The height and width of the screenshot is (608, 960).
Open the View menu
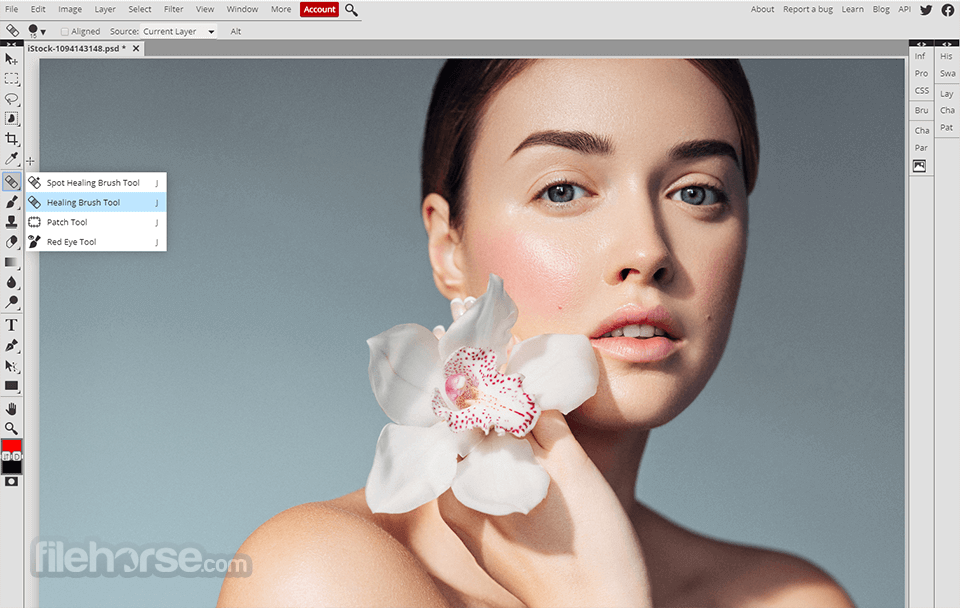pyautogui.click(x=205, y=9)
